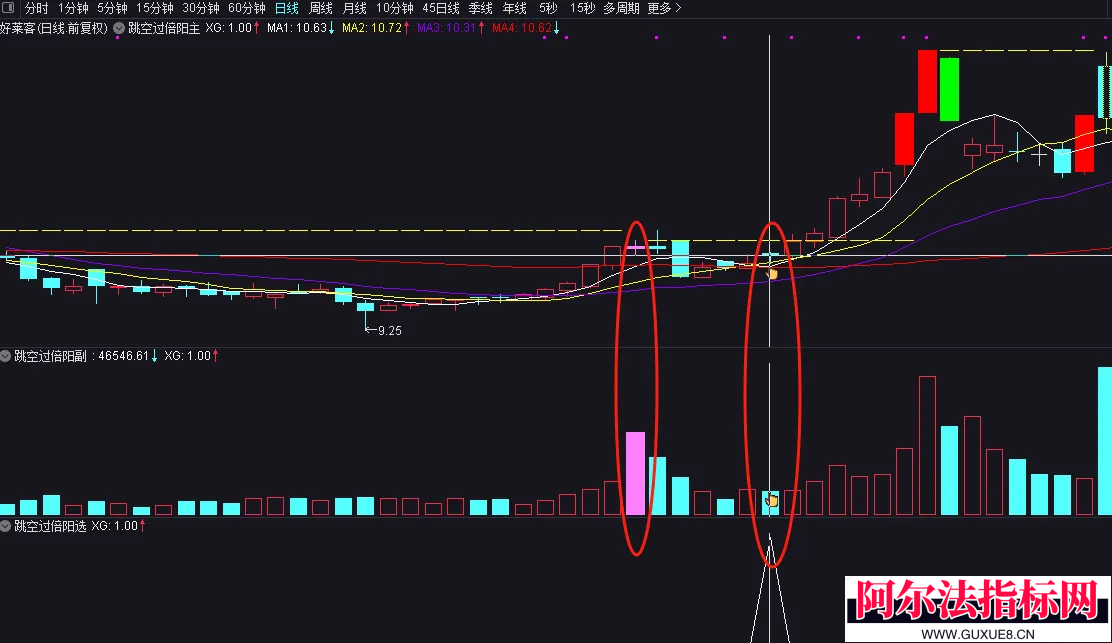1112x643 pixels.
Task: Click the pink volume bar in first ellipse
Action: pyautogui.click(x=635, y=473)
